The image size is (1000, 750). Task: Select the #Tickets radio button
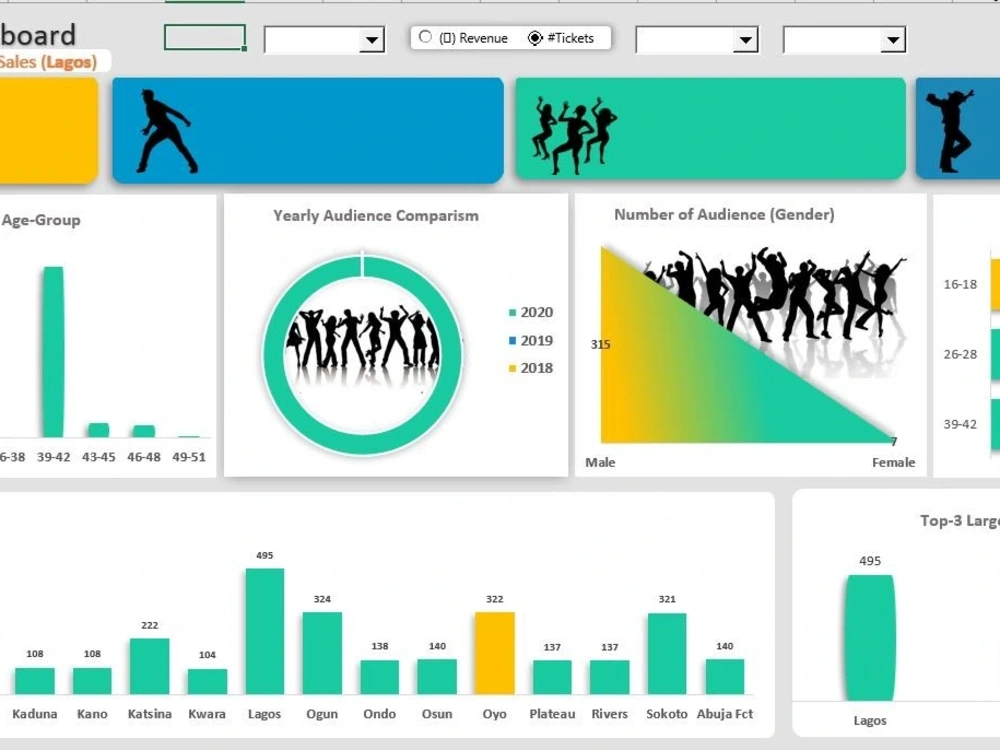pyautogui.click(x=537, y=37)
